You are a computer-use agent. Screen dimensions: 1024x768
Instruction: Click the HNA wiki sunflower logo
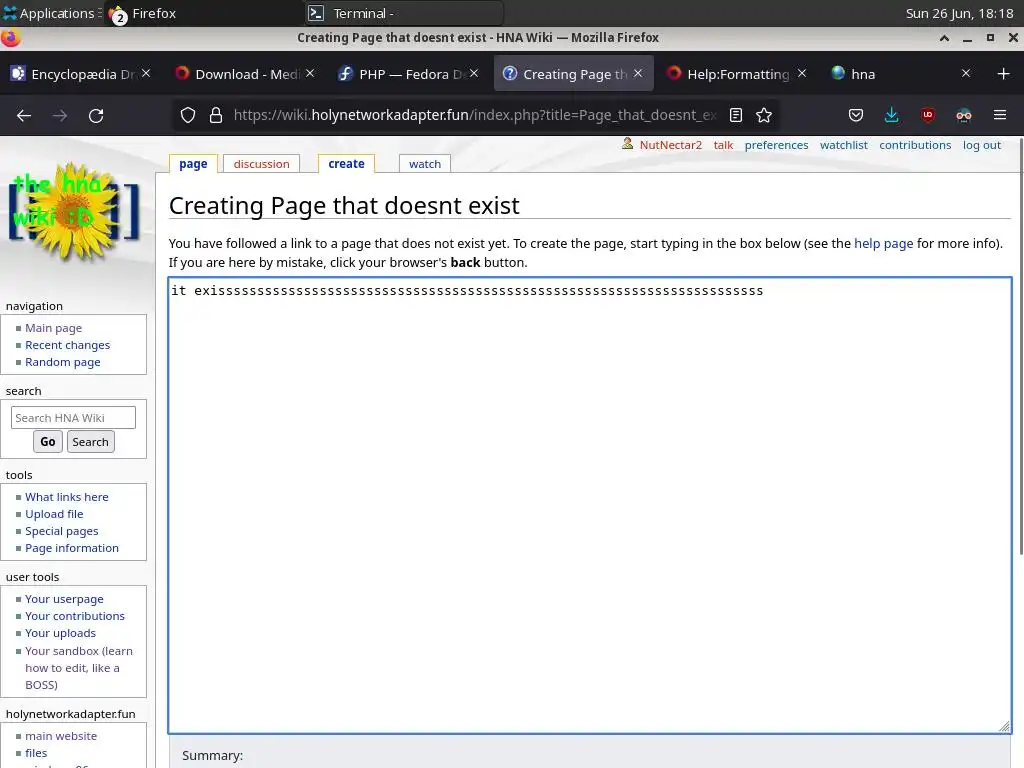[74, 210]
